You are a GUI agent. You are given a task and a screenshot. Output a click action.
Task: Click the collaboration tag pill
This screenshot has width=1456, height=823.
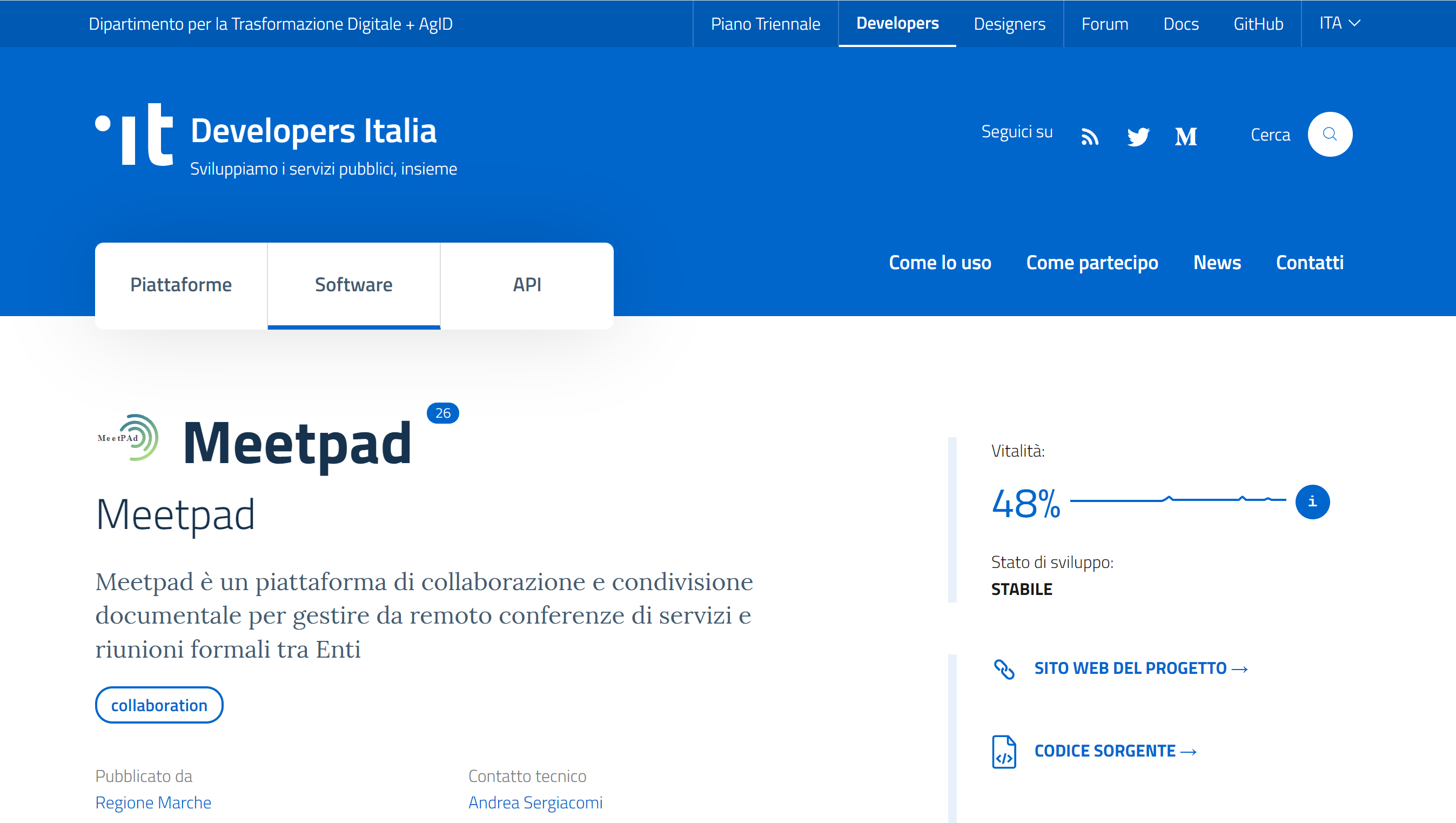[159, 705]
